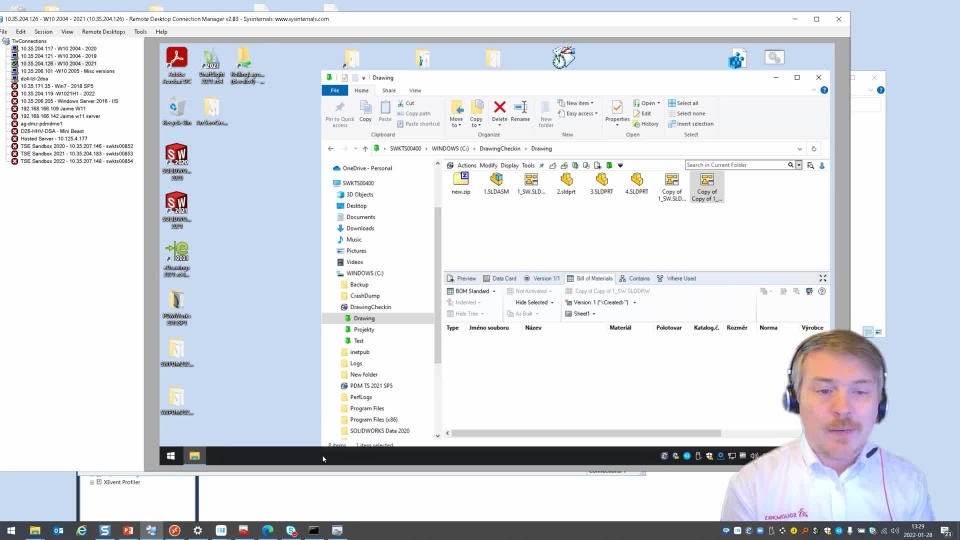Viewport: 960px width, 540px height.
Task: Open the Easy access dropdown
Action: (577, 113)
